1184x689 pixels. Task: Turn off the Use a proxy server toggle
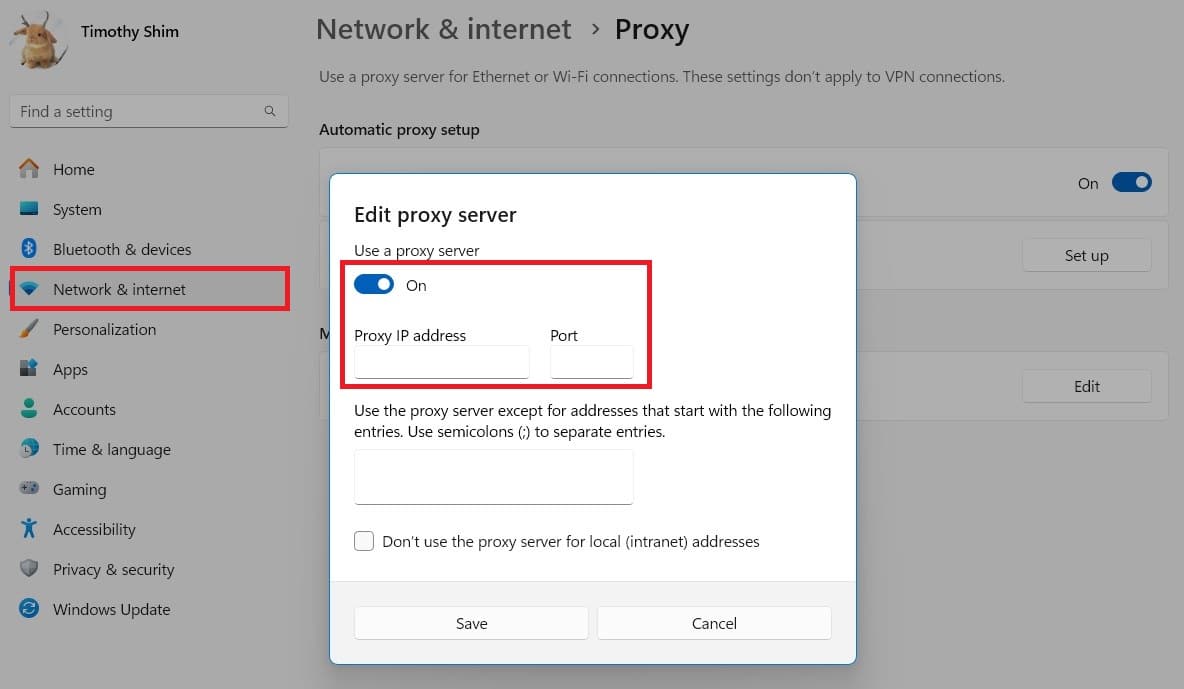point(374,285)
